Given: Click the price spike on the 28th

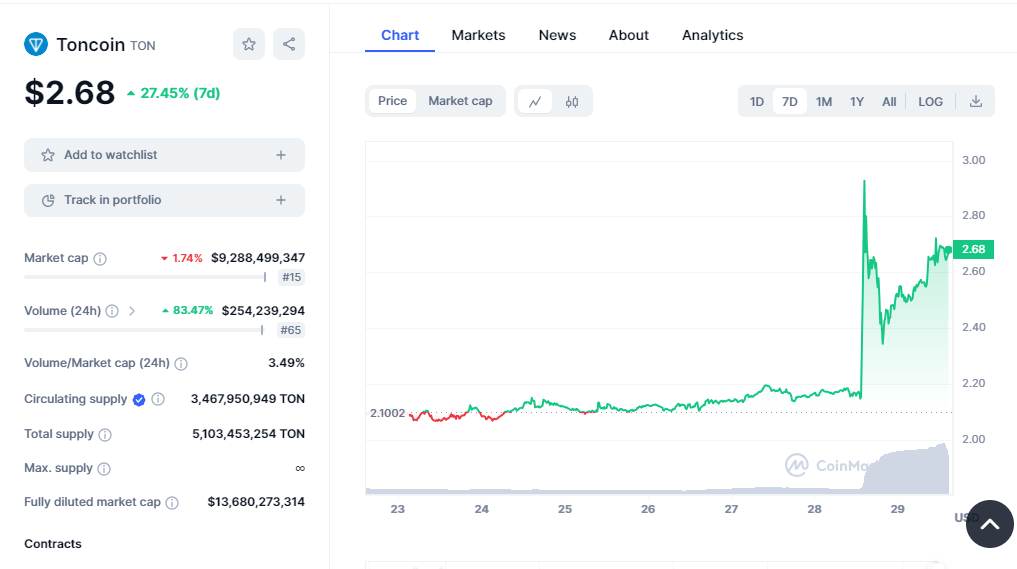Looking at the screenshot, I should click(x=863, y=183).
